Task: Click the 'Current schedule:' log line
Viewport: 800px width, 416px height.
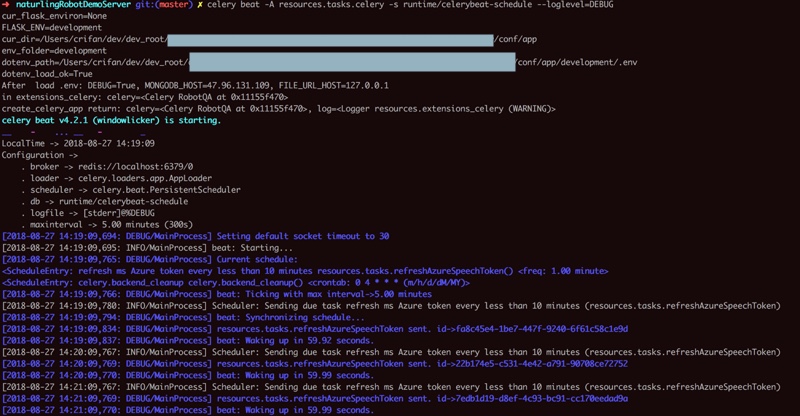Action: pyautogui.click(x=149, y=259)
